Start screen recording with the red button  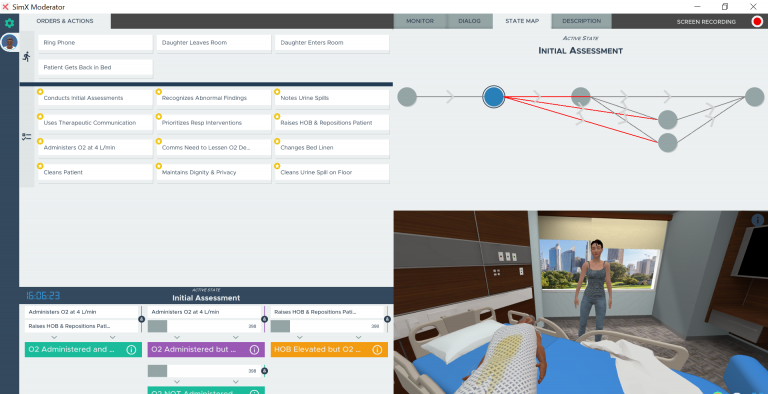757,22
